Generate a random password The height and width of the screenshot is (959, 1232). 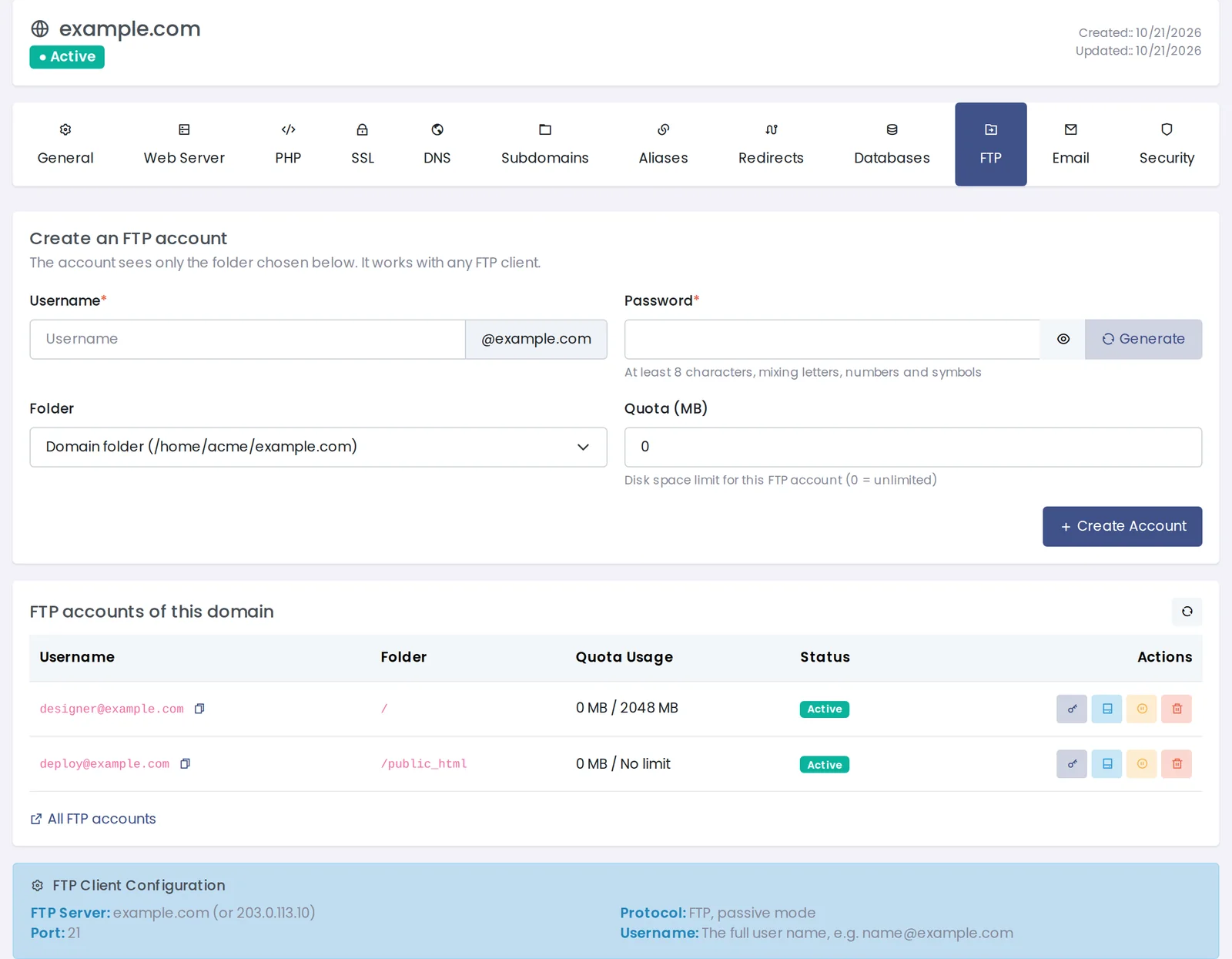(1143, 339)
